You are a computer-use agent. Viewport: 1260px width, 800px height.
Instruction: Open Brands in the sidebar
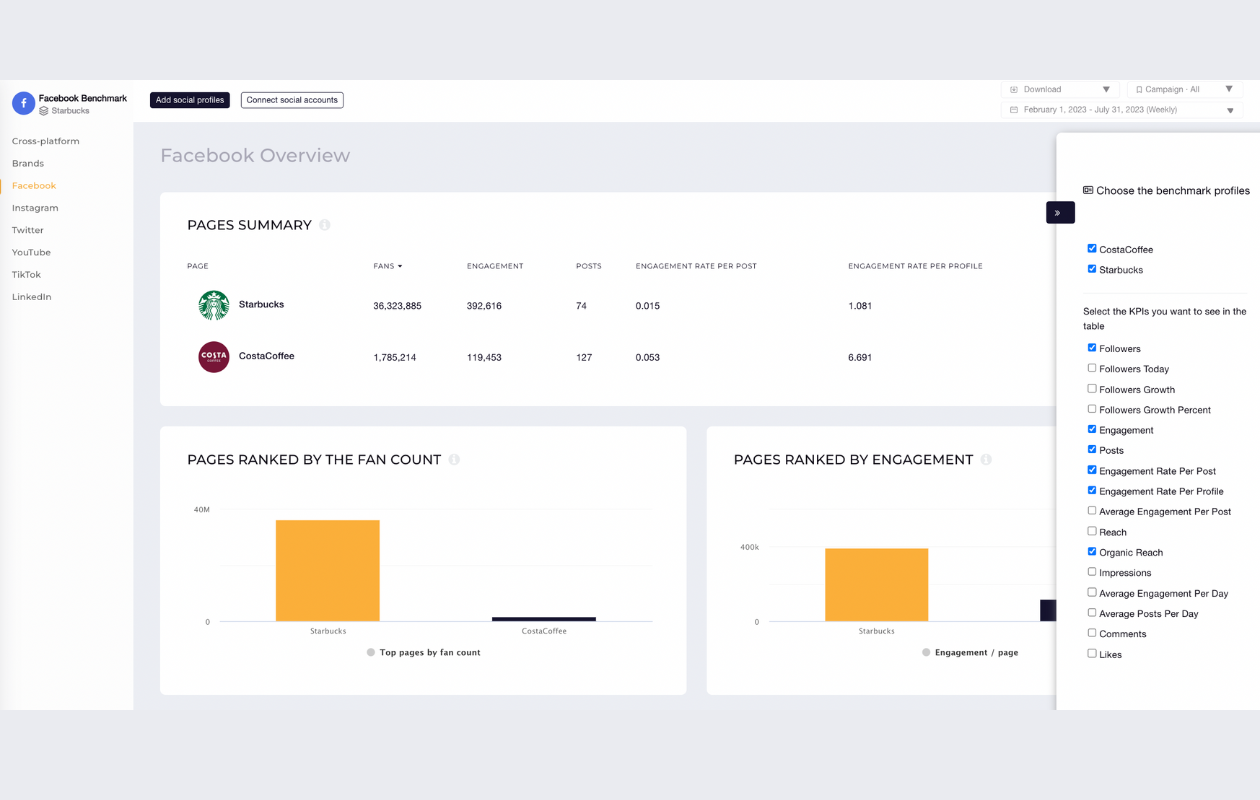click(28, 163)
